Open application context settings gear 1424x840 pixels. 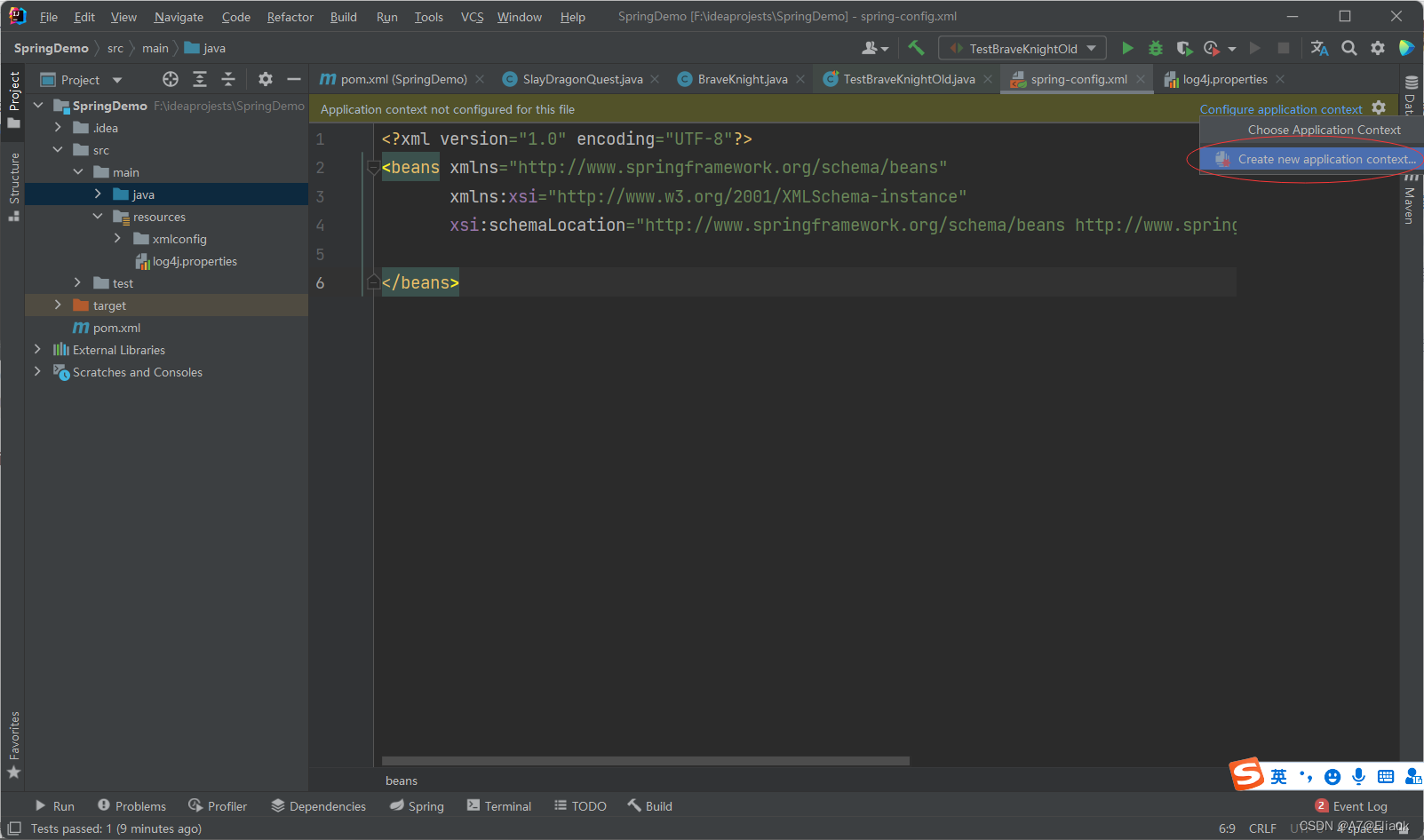click(x=1379, y=107)
